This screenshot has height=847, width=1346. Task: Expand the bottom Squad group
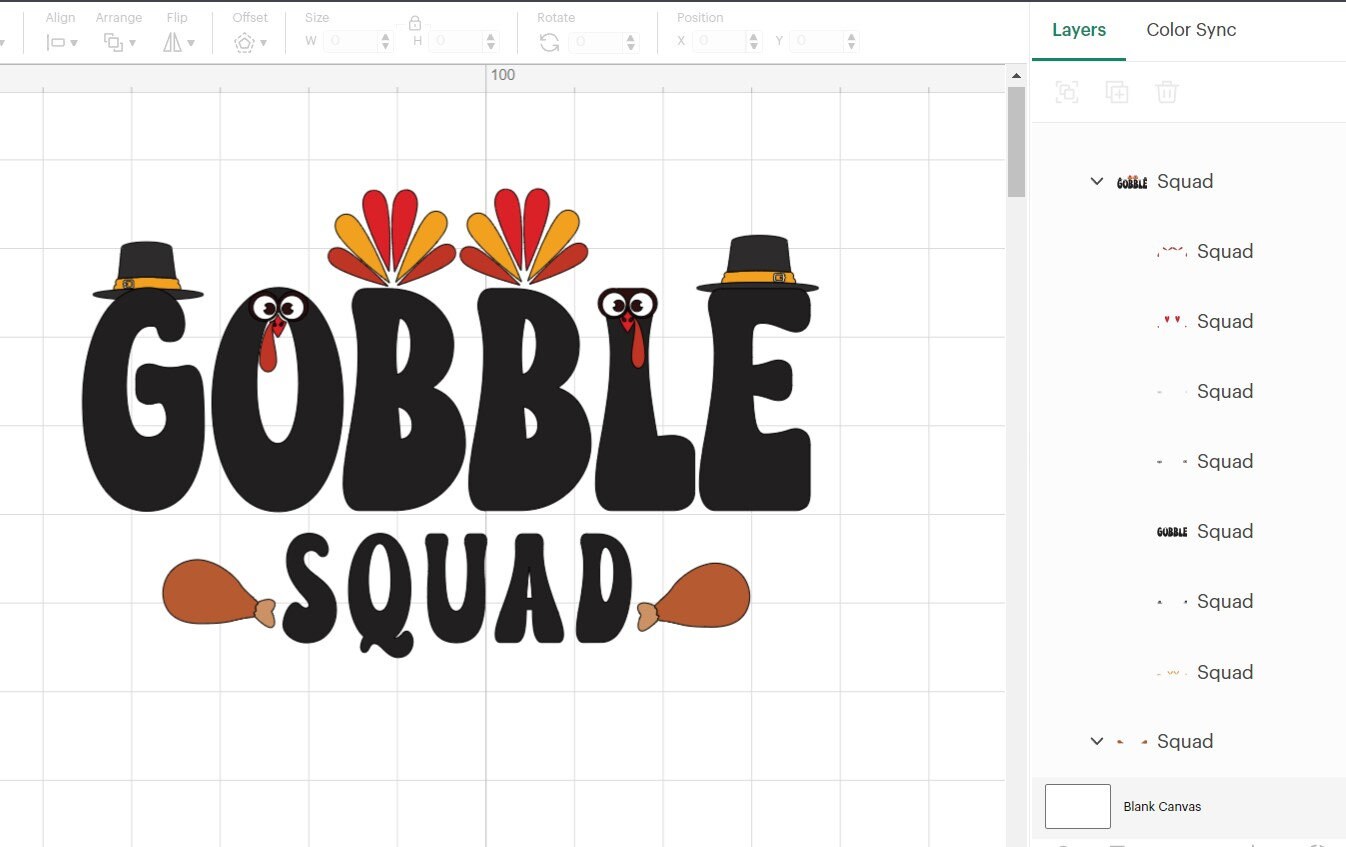(x=1097, y=741)
